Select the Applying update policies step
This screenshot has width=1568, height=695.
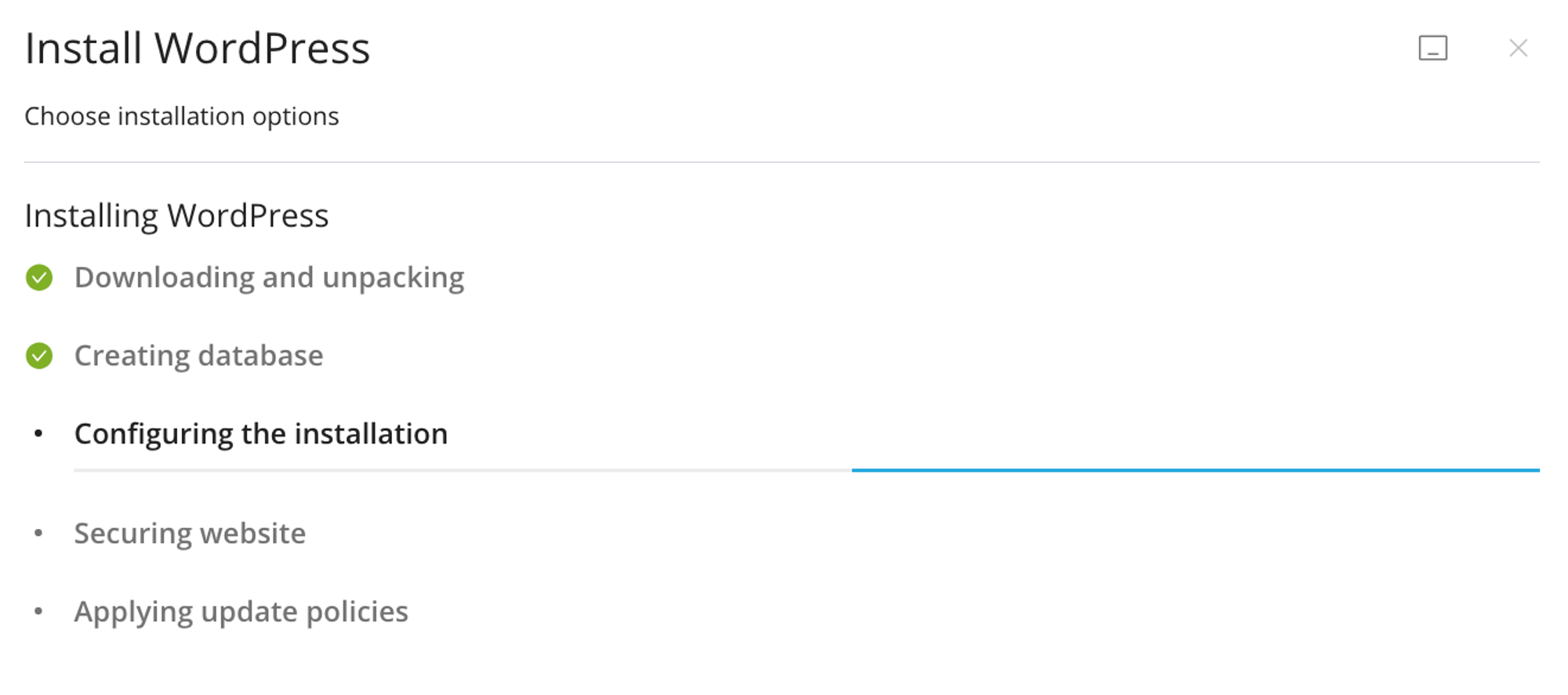241,611
